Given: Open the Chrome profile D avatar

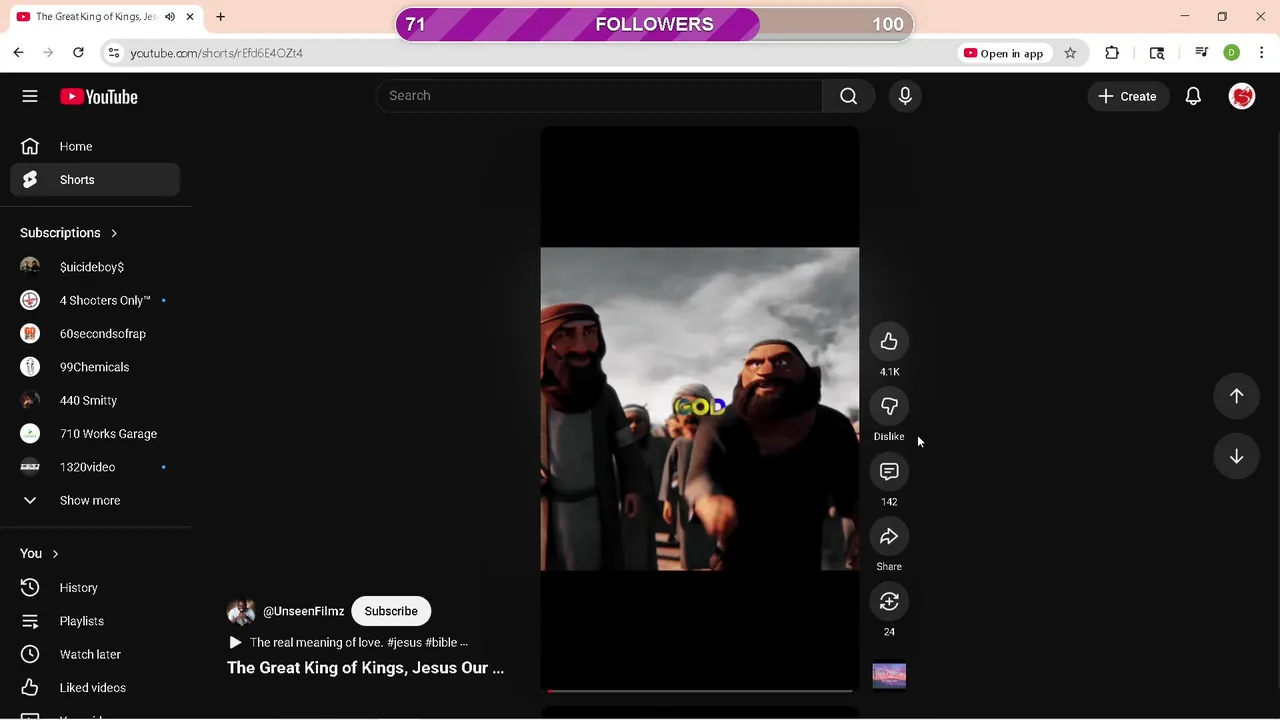Looking at the screenshot, I should (x=1232, y=53).
